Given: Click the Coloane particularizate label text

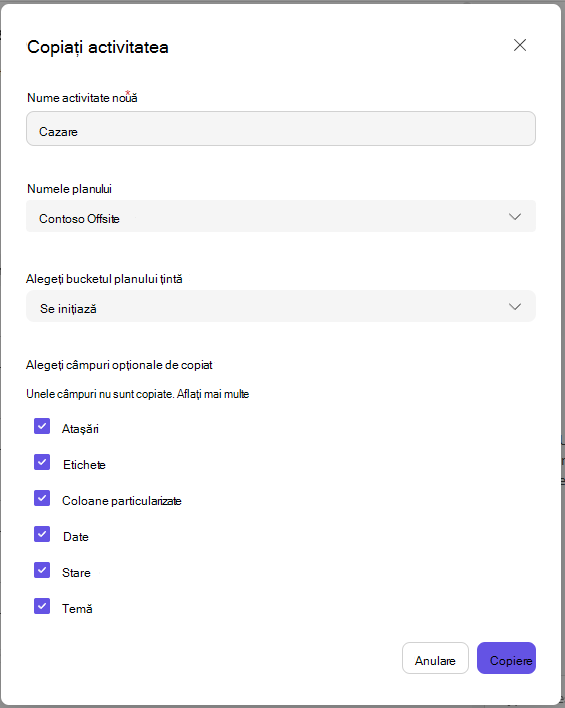Looking at the screenshot, I should [122, 501].
